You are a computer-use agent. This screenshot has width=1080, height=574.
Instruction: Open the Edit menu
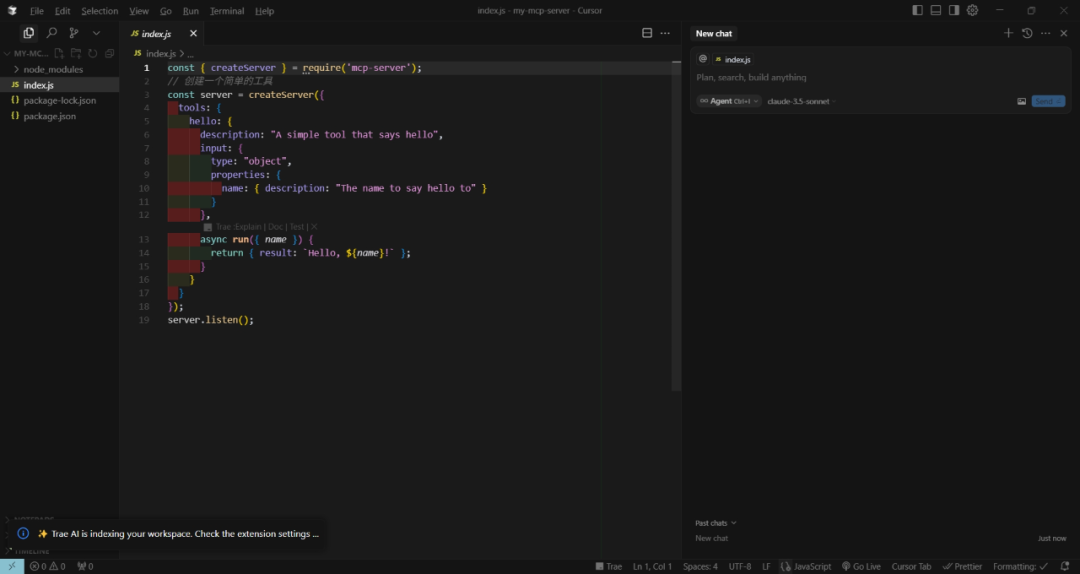(x=63, y=11)
